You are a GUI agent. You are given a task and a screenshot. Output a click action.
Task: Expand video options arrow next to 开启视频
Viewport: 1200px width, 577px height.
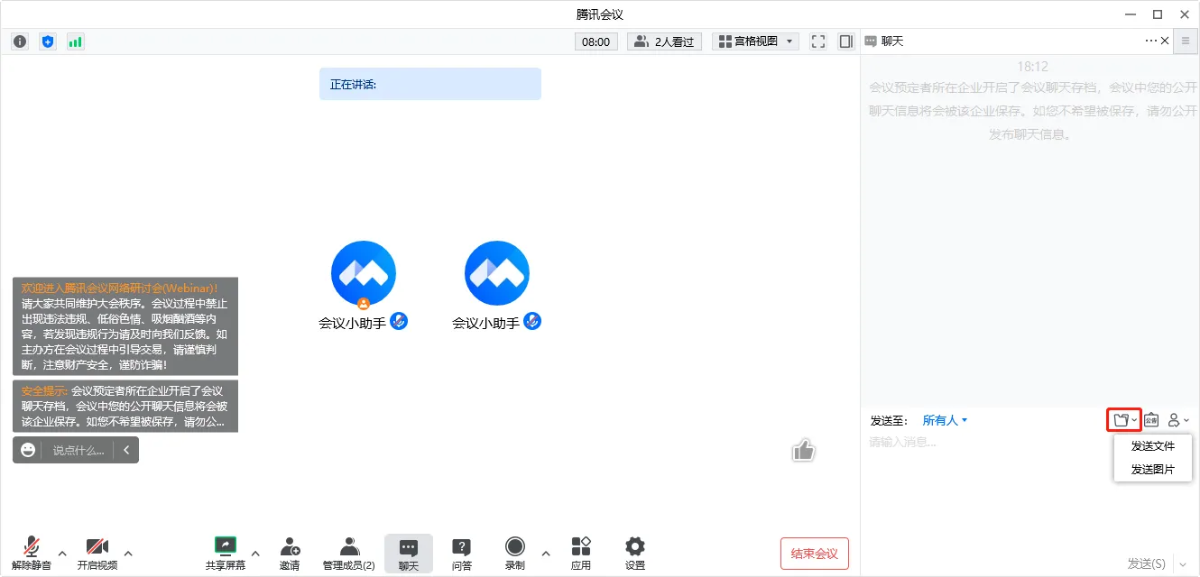click(127, 552)
